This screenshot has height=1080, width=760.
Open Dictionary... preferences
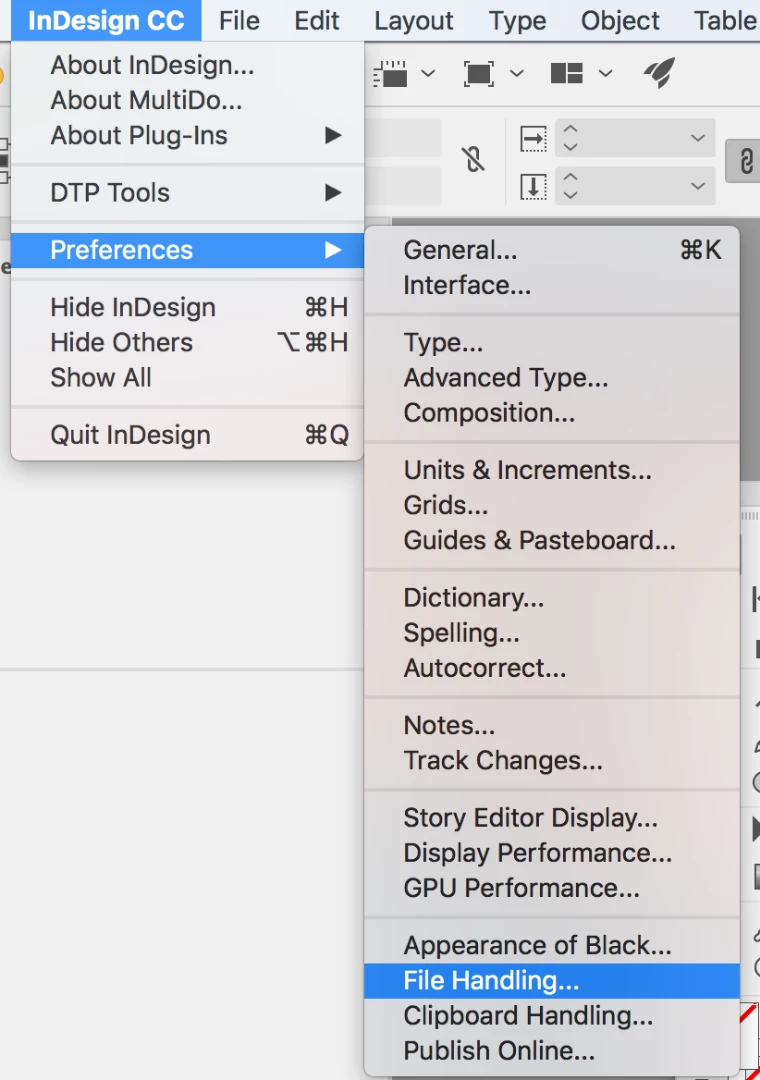point(552,598)
